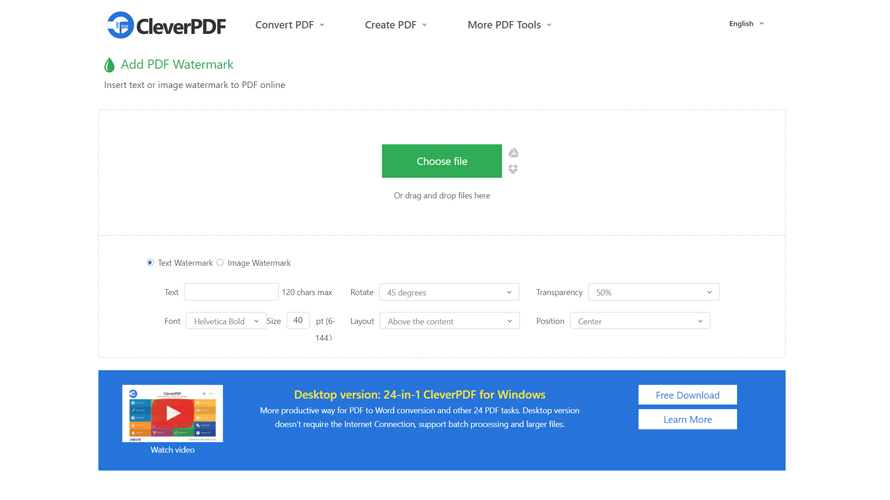Choose file from Dropbox icon
The height and width of the screenshot is (500, 890).
513,169
